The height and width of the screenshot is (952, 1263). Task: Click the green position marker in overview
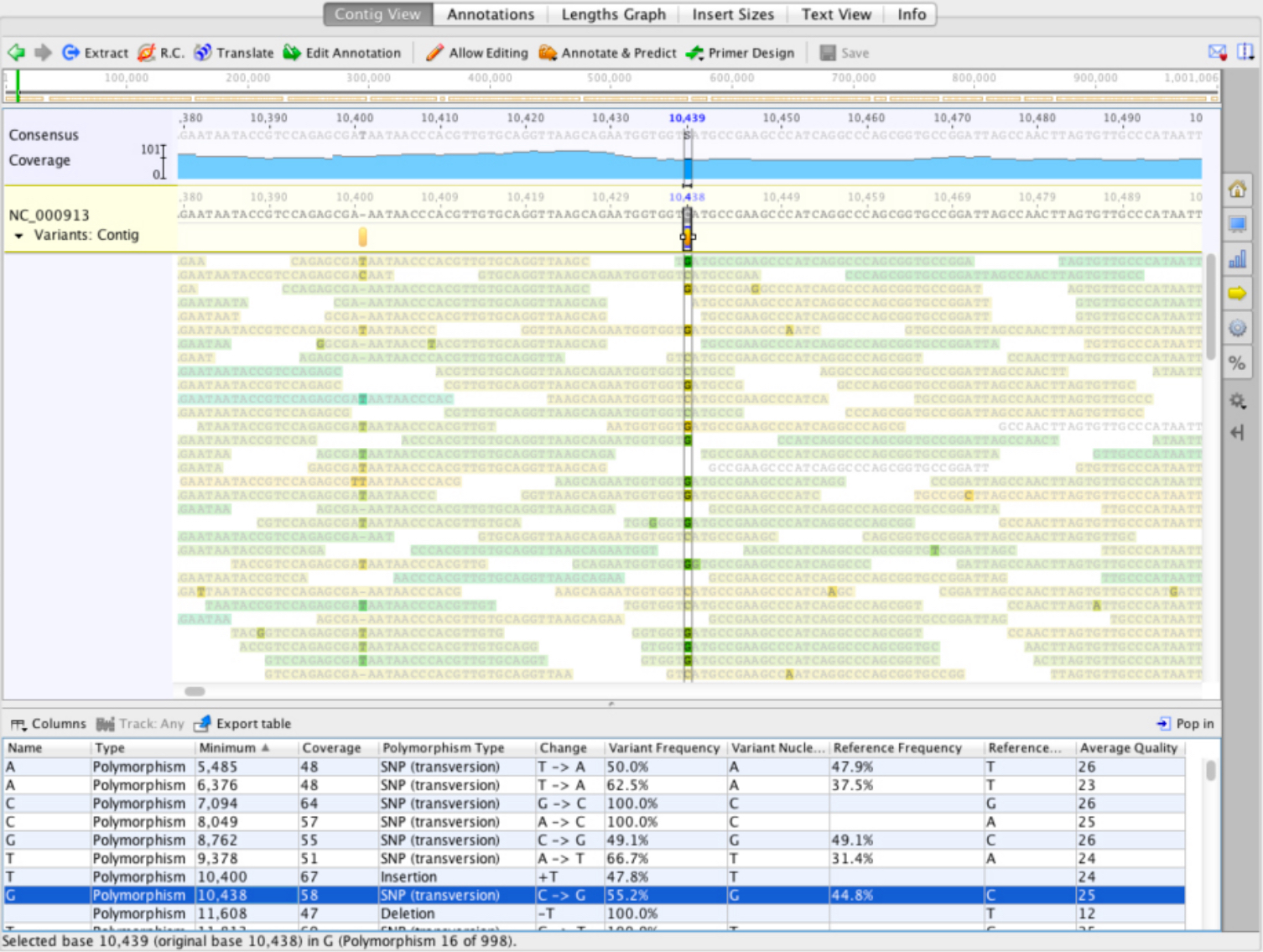click(18, 86)
